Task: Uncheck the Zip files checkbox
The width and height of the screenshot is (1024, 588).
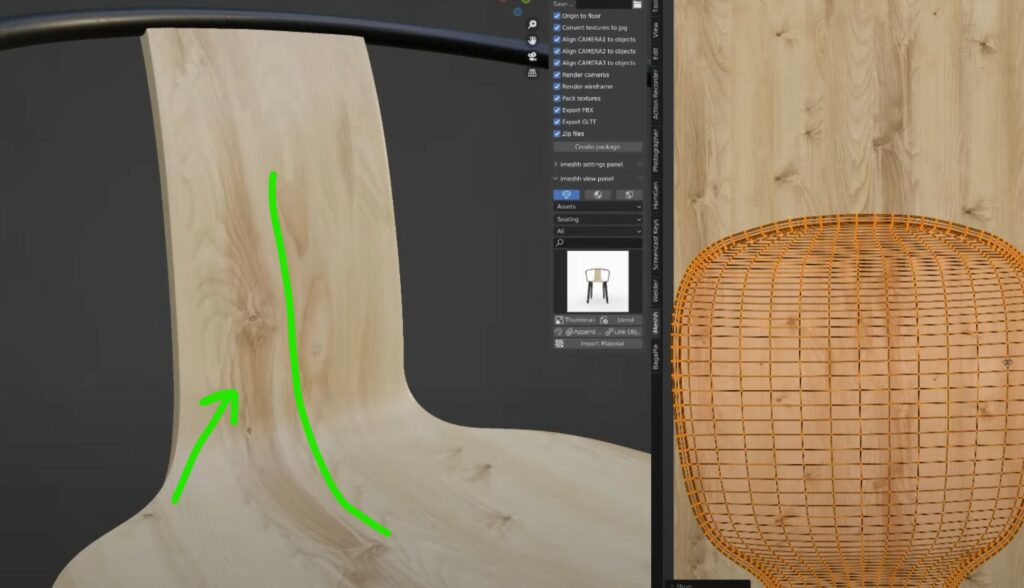Action: point(557,133)
